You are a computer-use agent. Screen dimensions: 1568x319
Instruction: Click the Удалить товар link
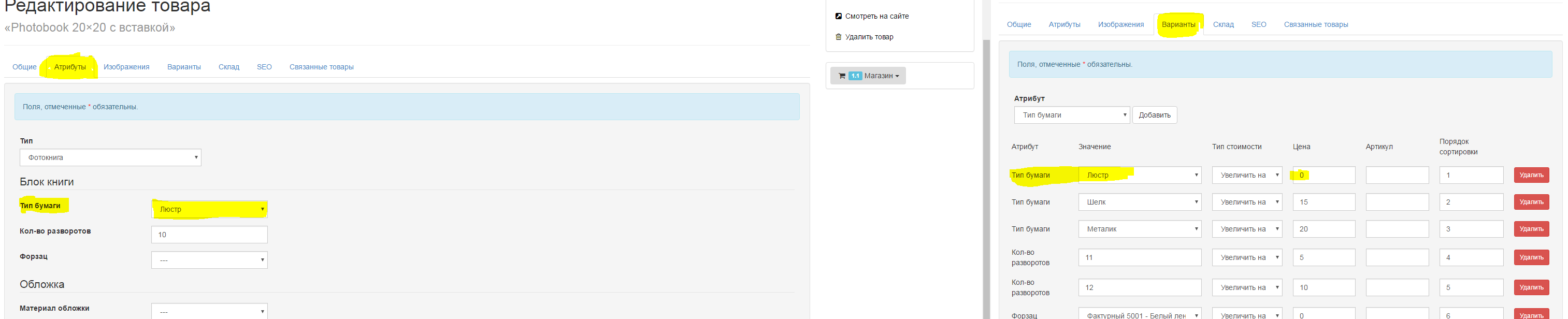869,37
